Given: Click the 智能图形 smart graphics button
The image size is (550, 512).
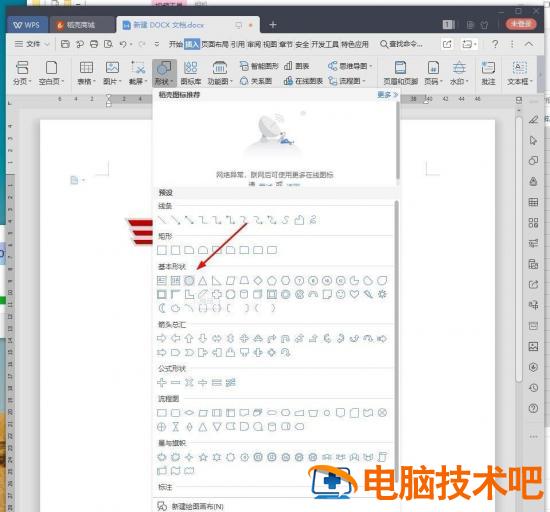Looking at the screenshot, I should [x=259, y=66].
